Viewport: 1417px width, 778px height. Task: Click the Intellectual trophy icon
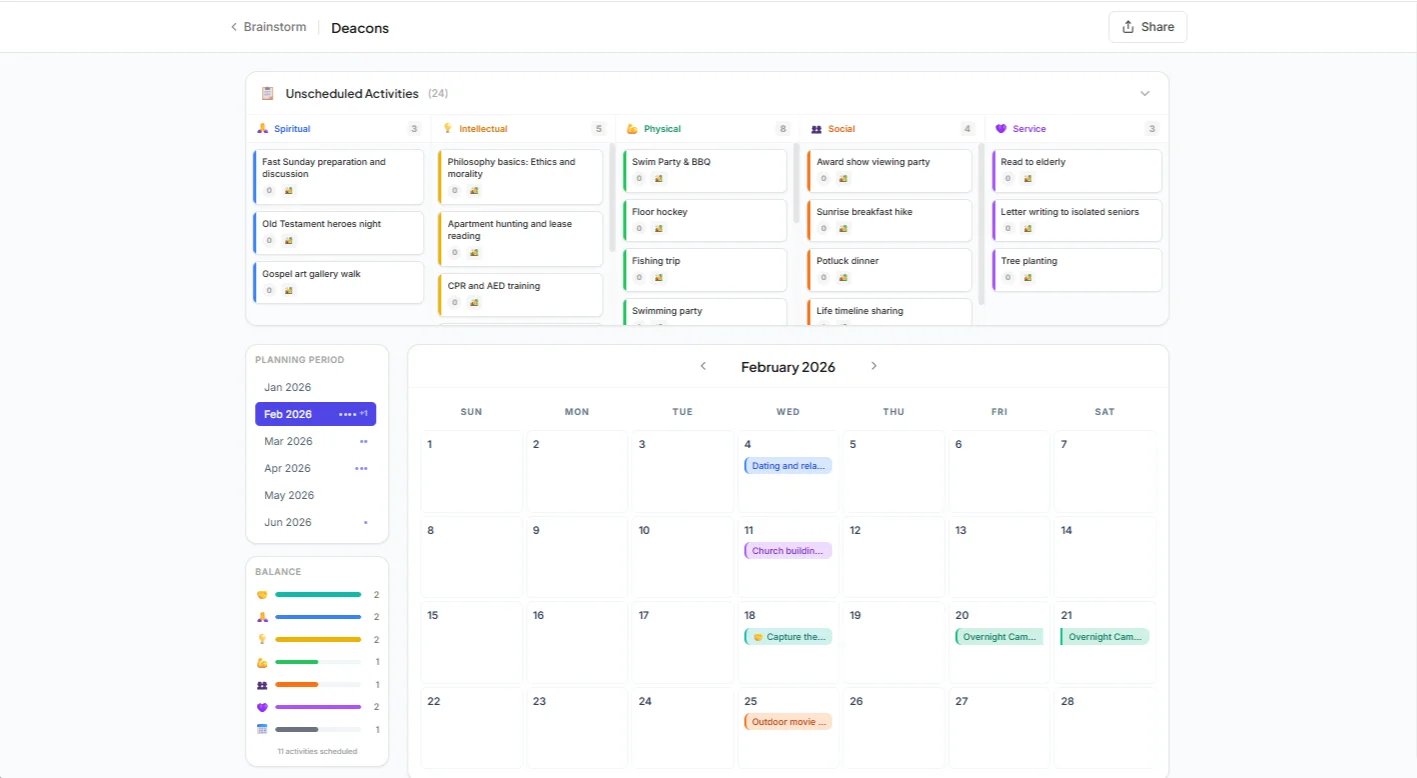(x=447, y=128)
